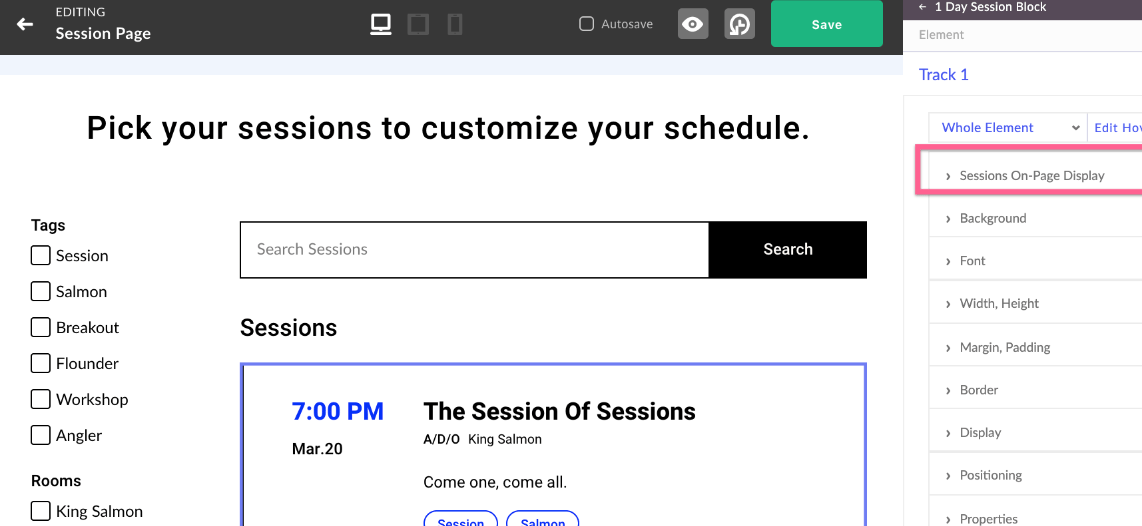This screenshot has height=526, width=1142.
Task: Click the black Search button
Action: (x=788, y=249)
